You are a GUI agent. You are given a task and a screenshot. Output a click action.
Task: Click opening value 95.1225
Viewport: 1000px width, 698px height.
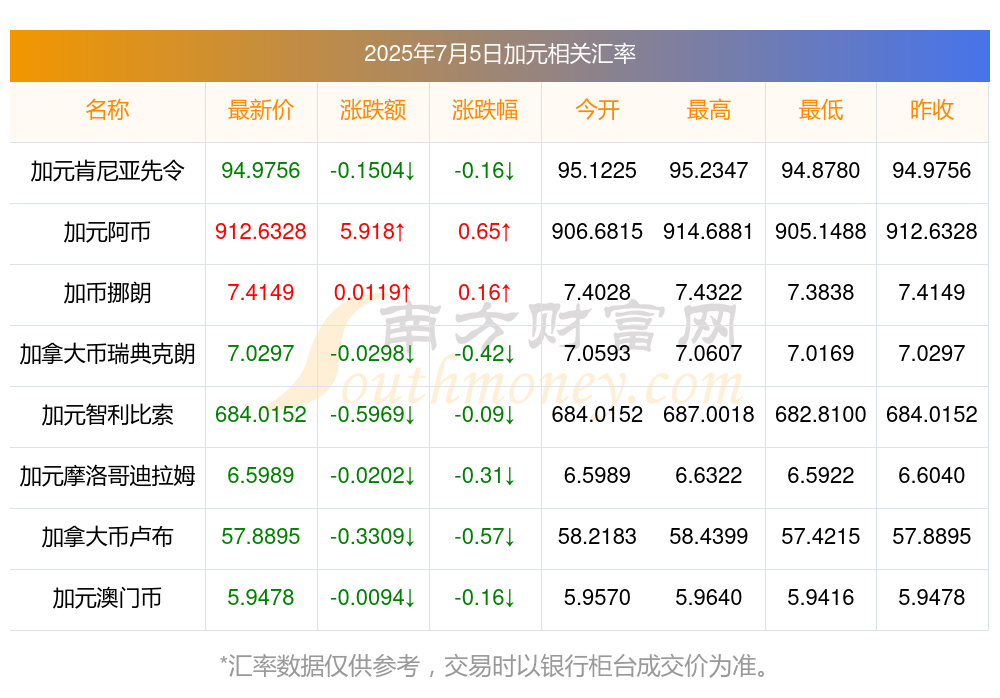[597, 170]
